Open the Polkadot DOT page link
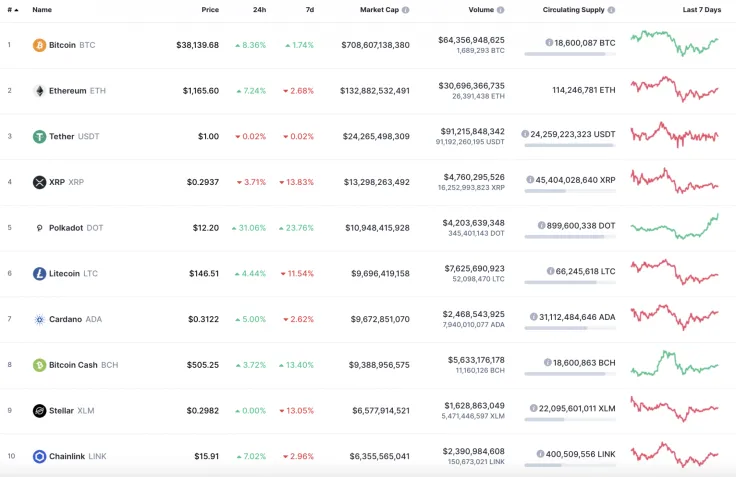 [x=76, y=228]
